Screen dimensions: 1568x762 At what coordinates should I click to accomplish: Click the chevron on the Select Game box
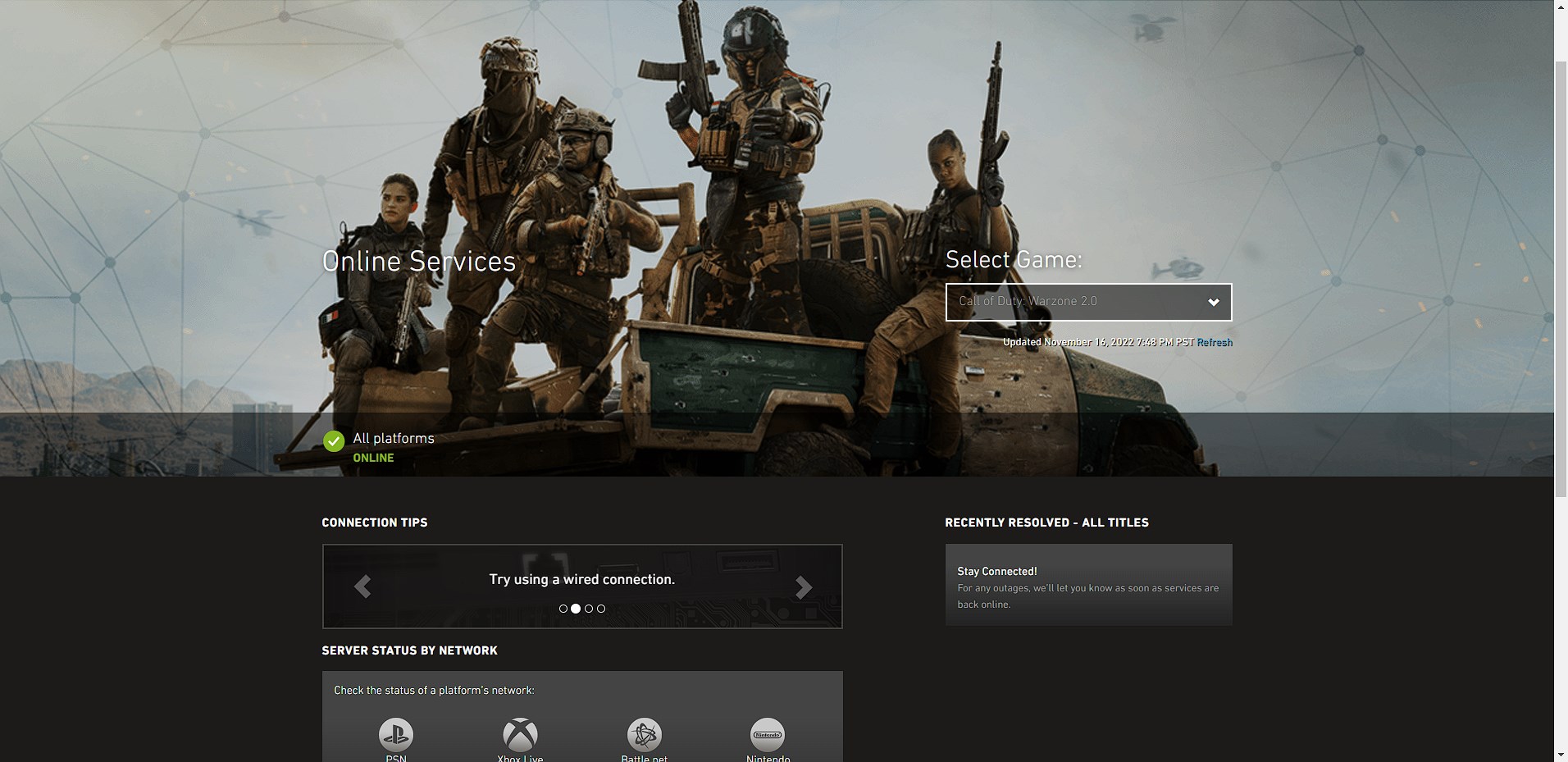(x=1214, y=302)
